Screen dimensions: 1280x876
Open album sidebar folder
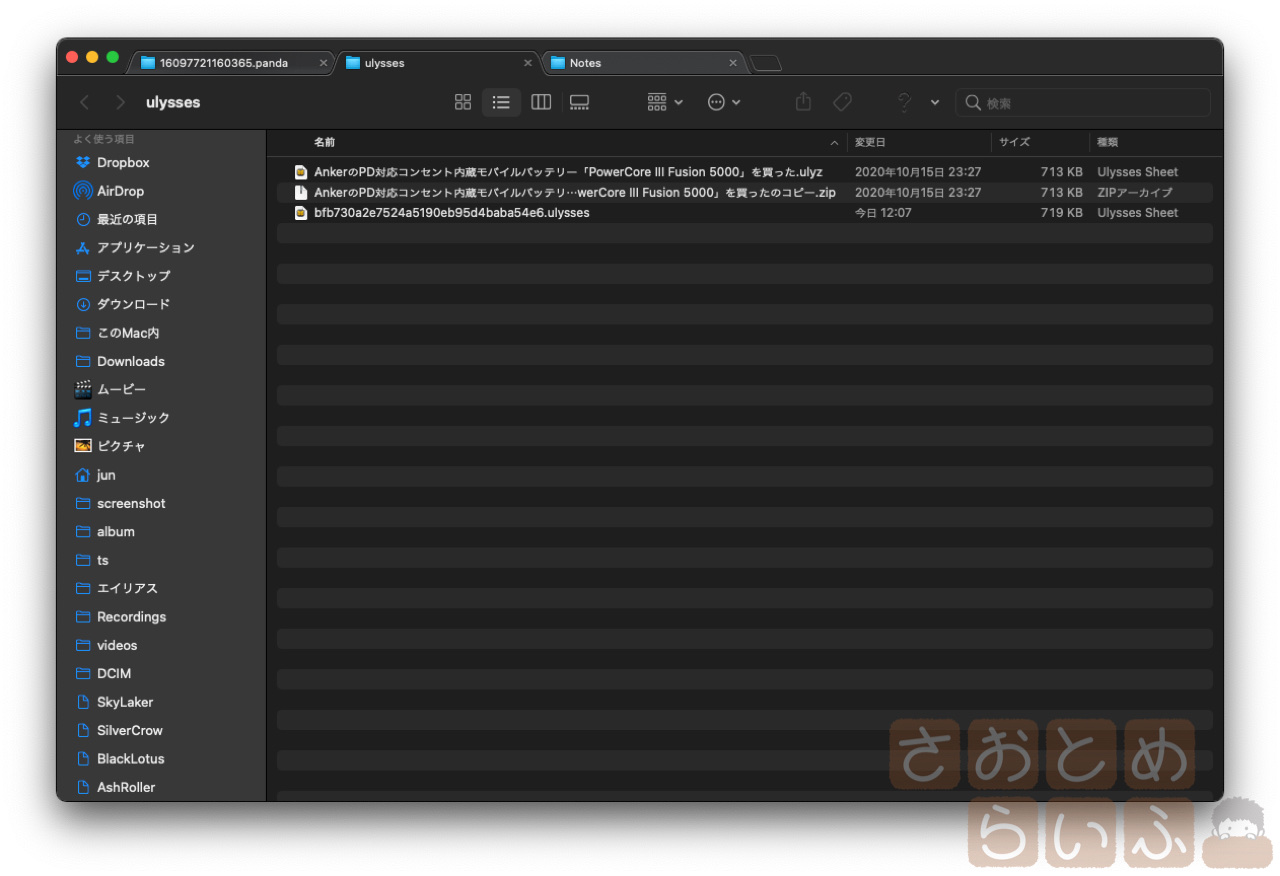(x=116, y=531)
